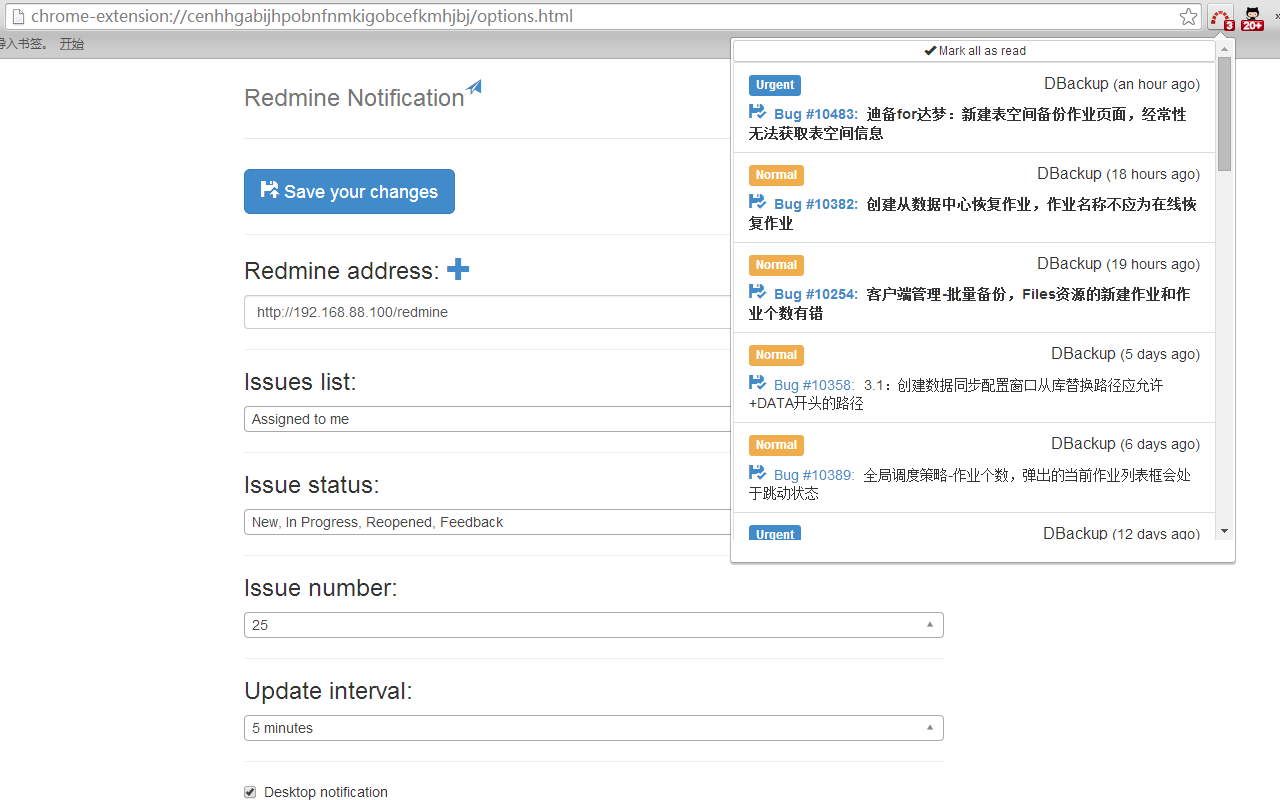The height and width of the screenshot is (800, 1280).
Task: Click the Urgent label on Bug #10483
Action: [x=775, y=85]
